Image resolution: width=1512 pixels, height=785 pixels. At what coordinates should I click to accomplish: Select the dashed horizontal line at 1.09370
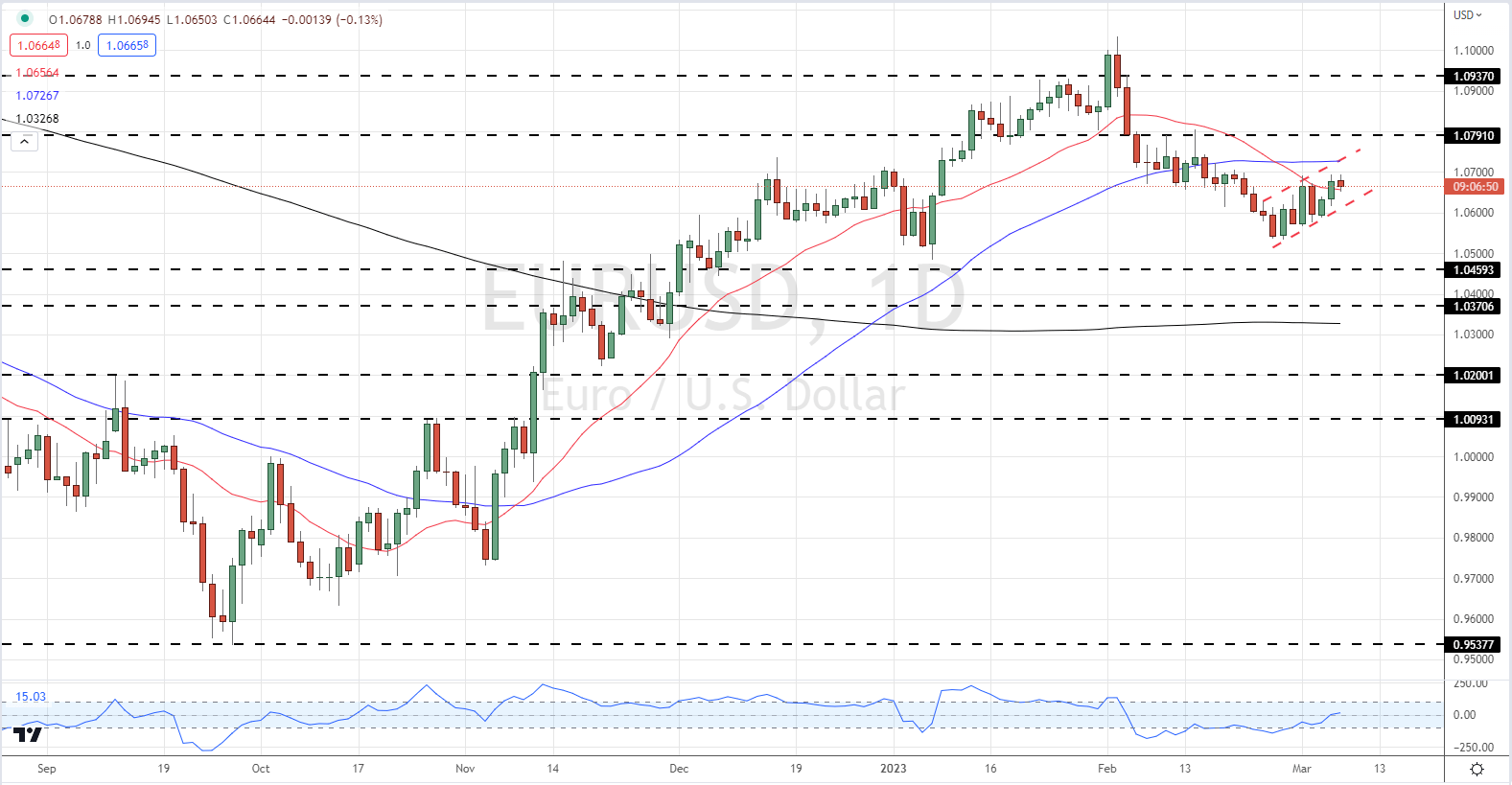coord(721,76)
